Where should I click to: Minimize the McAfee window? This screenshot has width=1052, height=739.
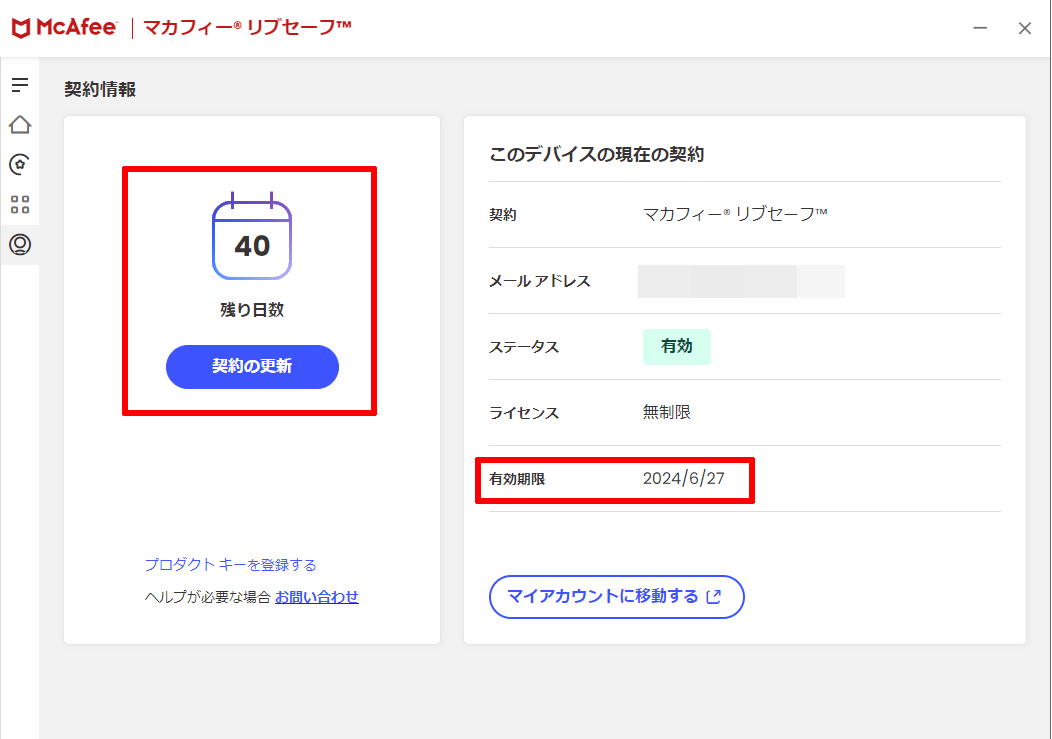point(980,28)
